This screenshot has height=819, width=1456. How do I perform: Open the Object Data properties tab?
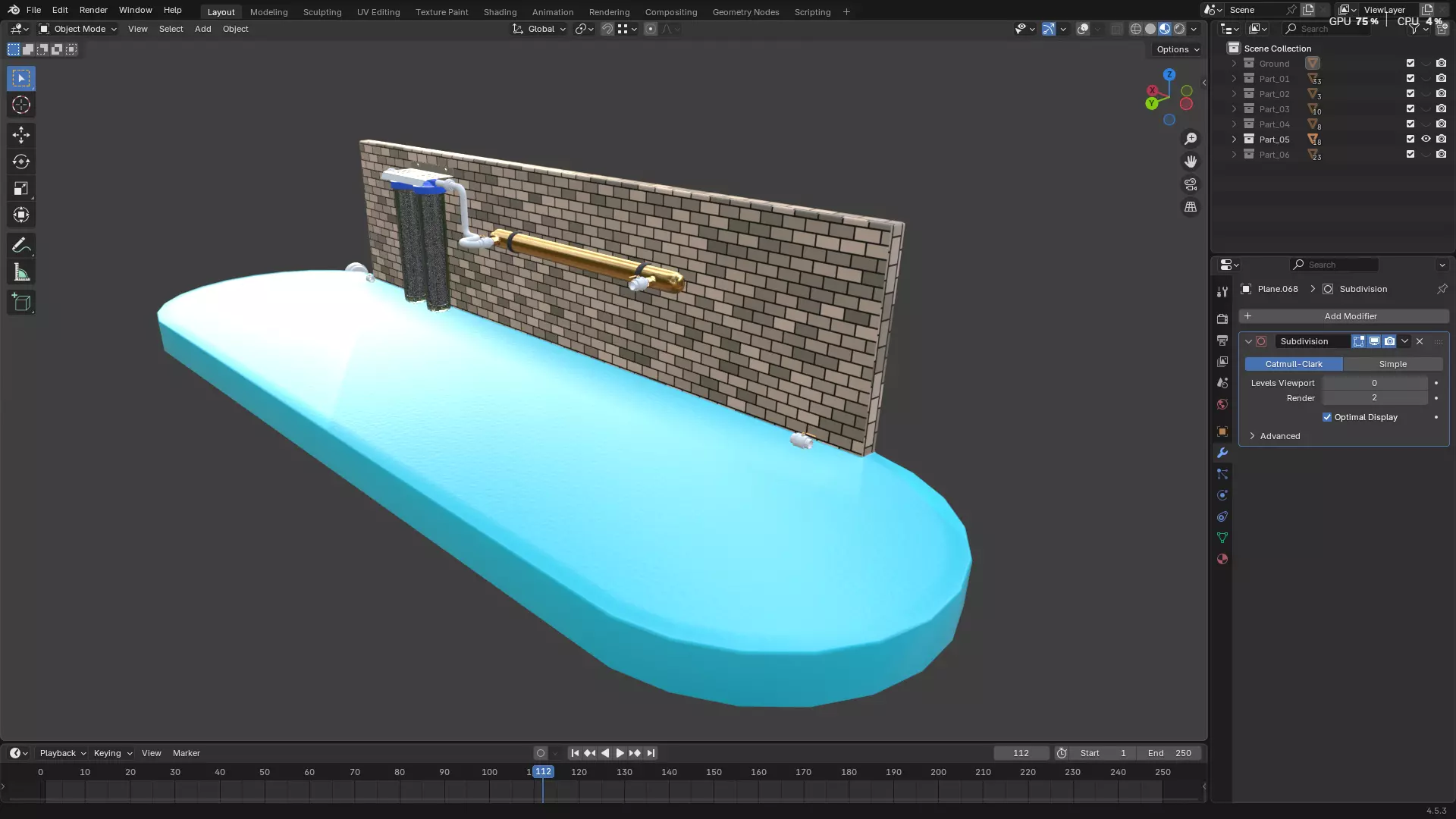point(1222,538)
